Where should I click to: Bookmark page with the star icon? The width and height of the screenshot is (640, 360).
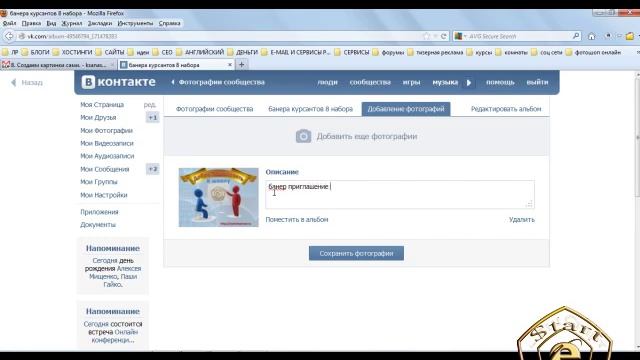pyautogui.click(x=427, y=36)
